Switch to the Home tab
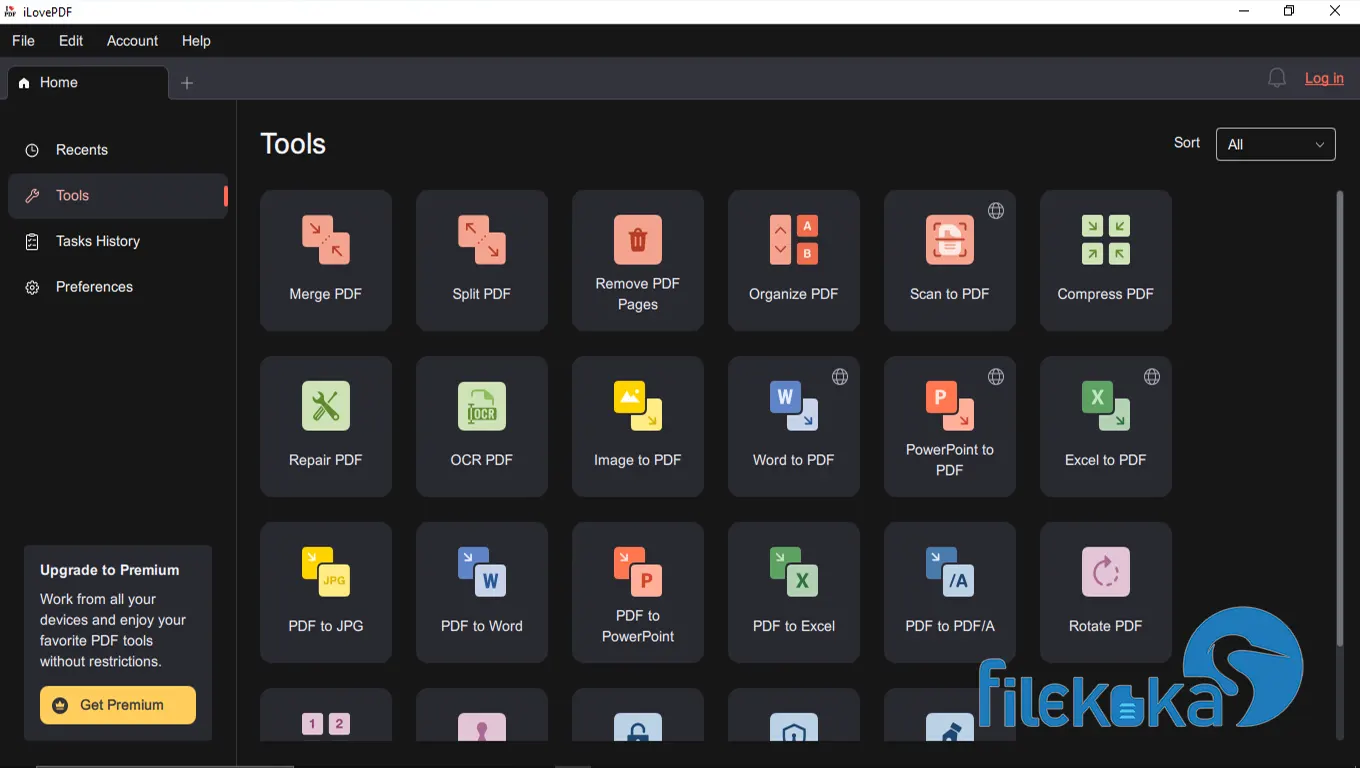1360x768 pixels. tap(88, 83)
